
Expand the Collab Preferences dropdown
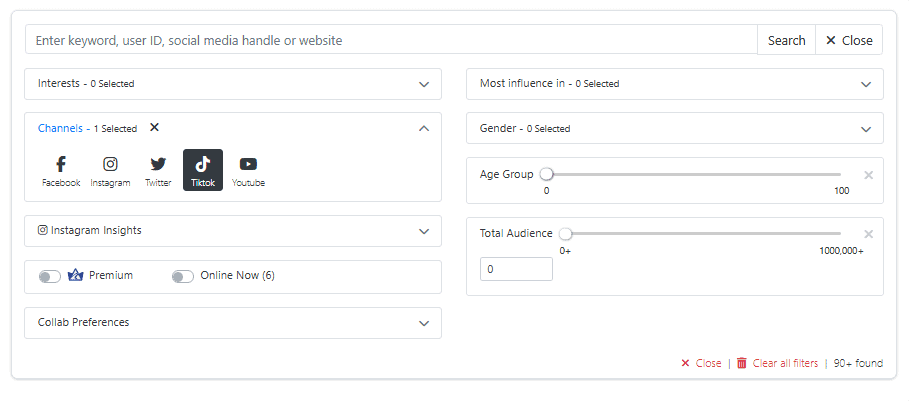click(233, 323)
